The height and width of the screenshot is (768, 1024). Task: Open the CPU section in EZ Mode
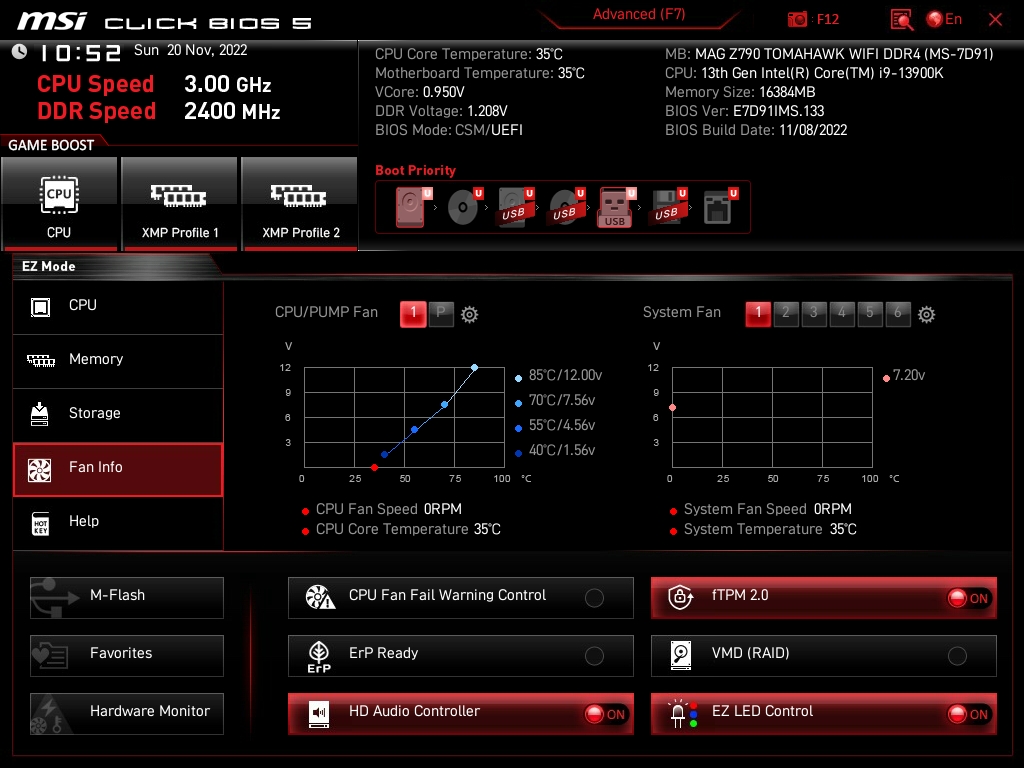(118, 306)
